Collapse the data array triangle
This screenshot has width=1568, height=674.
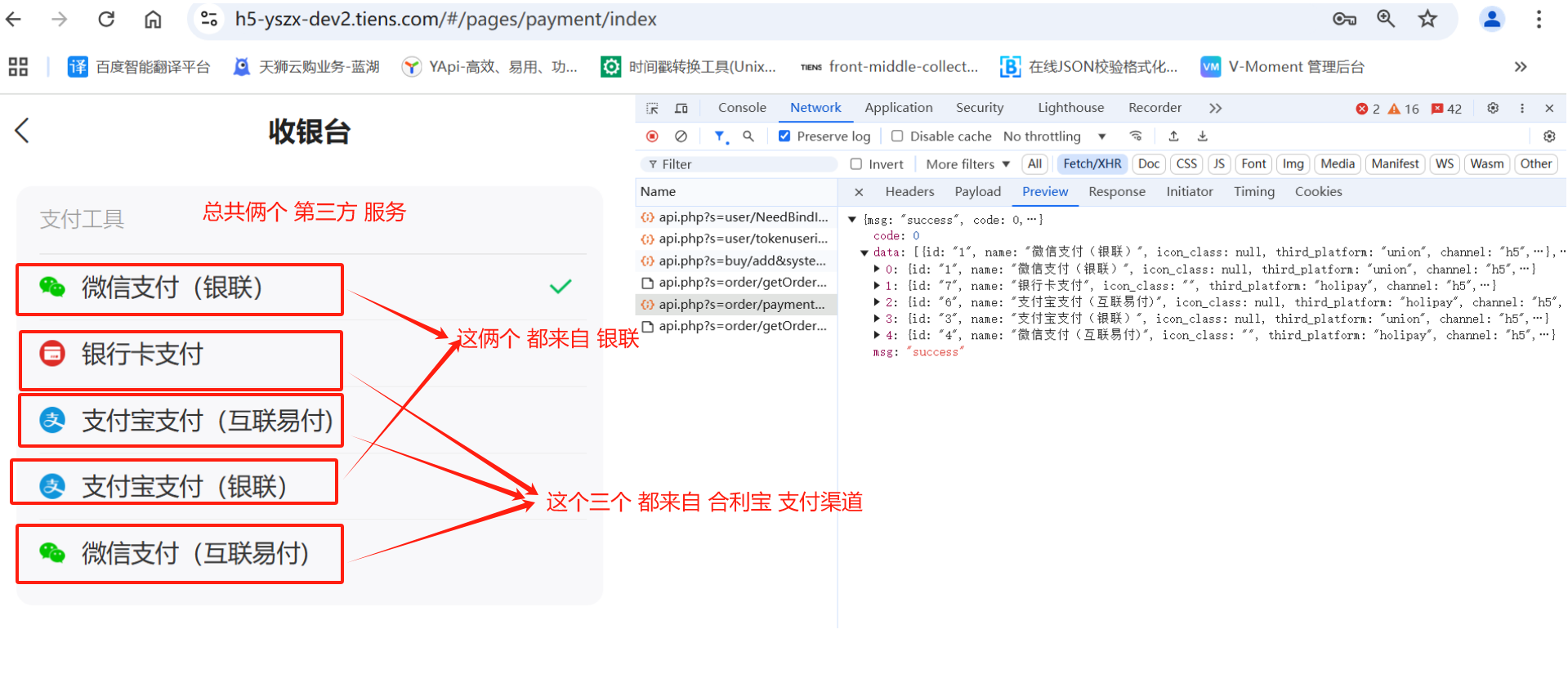point(864,252)
